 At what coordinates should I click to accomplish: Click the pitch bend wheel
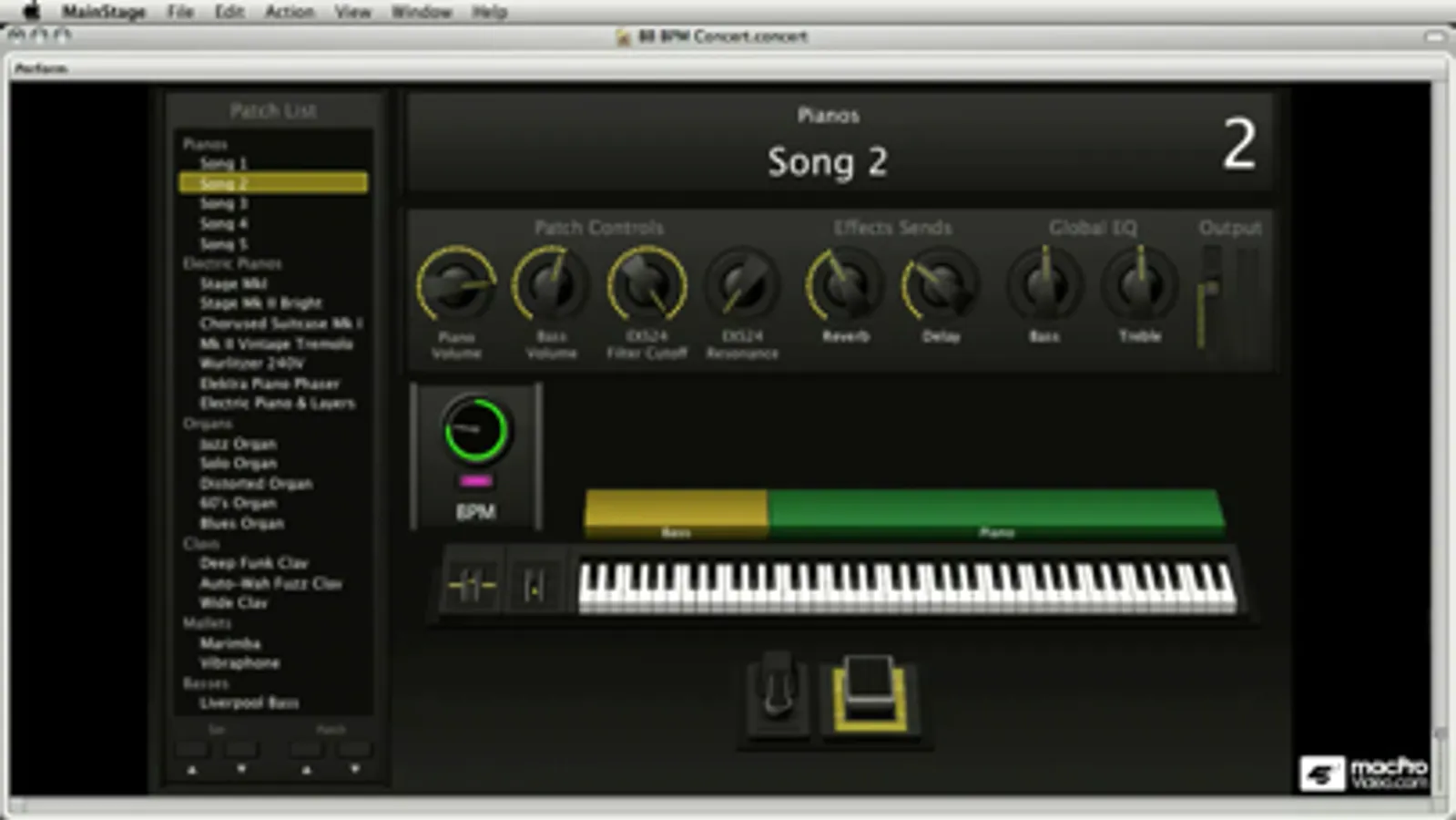coord(472,585)
